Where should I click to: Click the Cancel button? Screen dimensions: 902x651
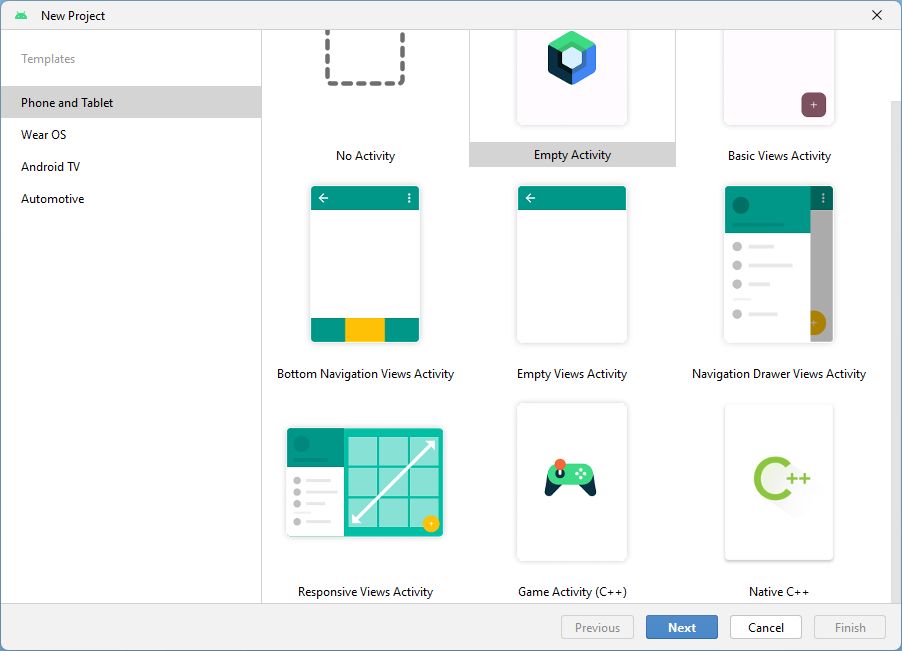click(766, 627)
